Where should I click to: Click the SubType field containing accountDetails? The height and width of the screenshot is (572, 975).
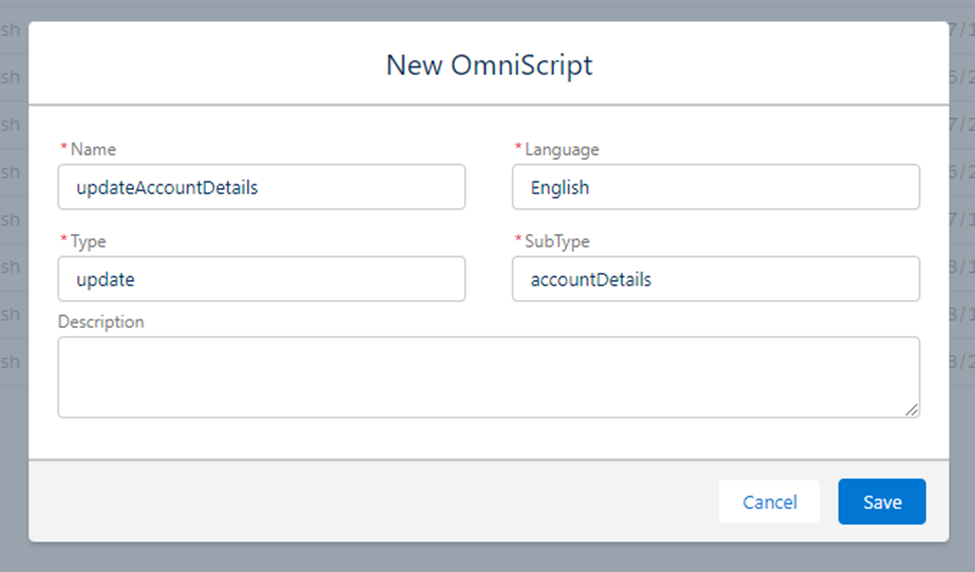(x=716, y=279)
